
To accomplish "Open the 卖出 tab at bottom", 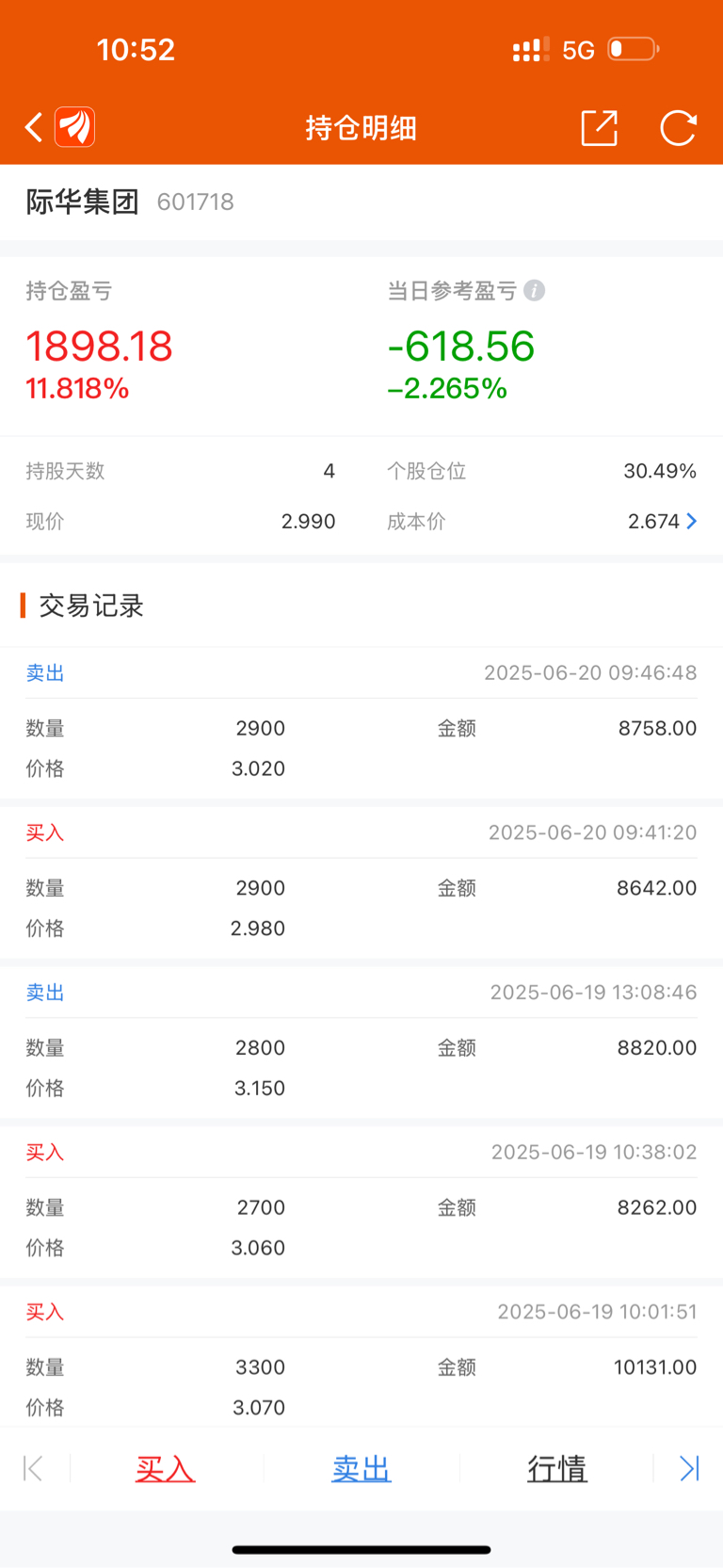I will click(361, 1468).
